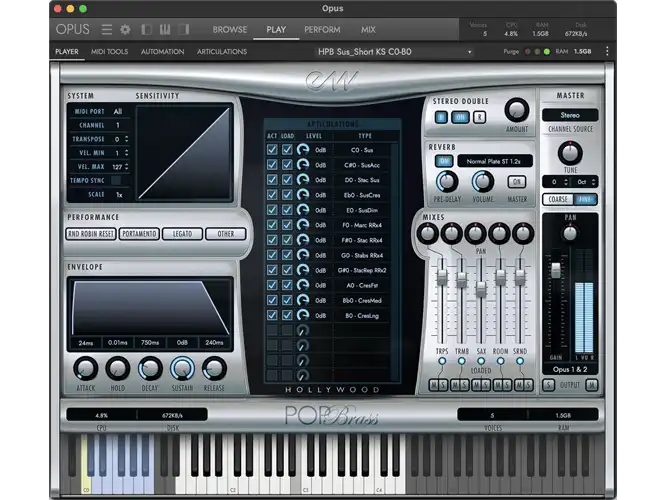Image resolution: width=667 pixels, height=500 pixels.
Task: Click the Other performance button
Action: 225,234
